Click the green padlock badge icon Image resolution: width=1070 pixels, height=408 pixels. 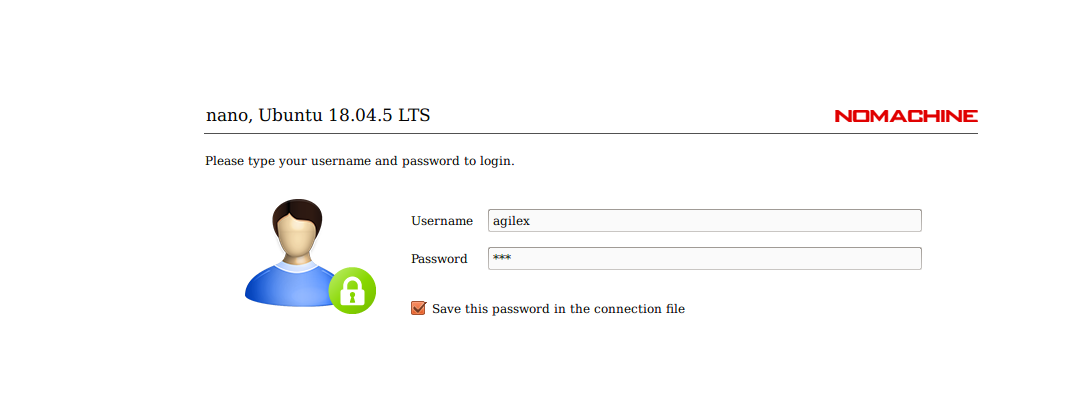coord(352,291)
